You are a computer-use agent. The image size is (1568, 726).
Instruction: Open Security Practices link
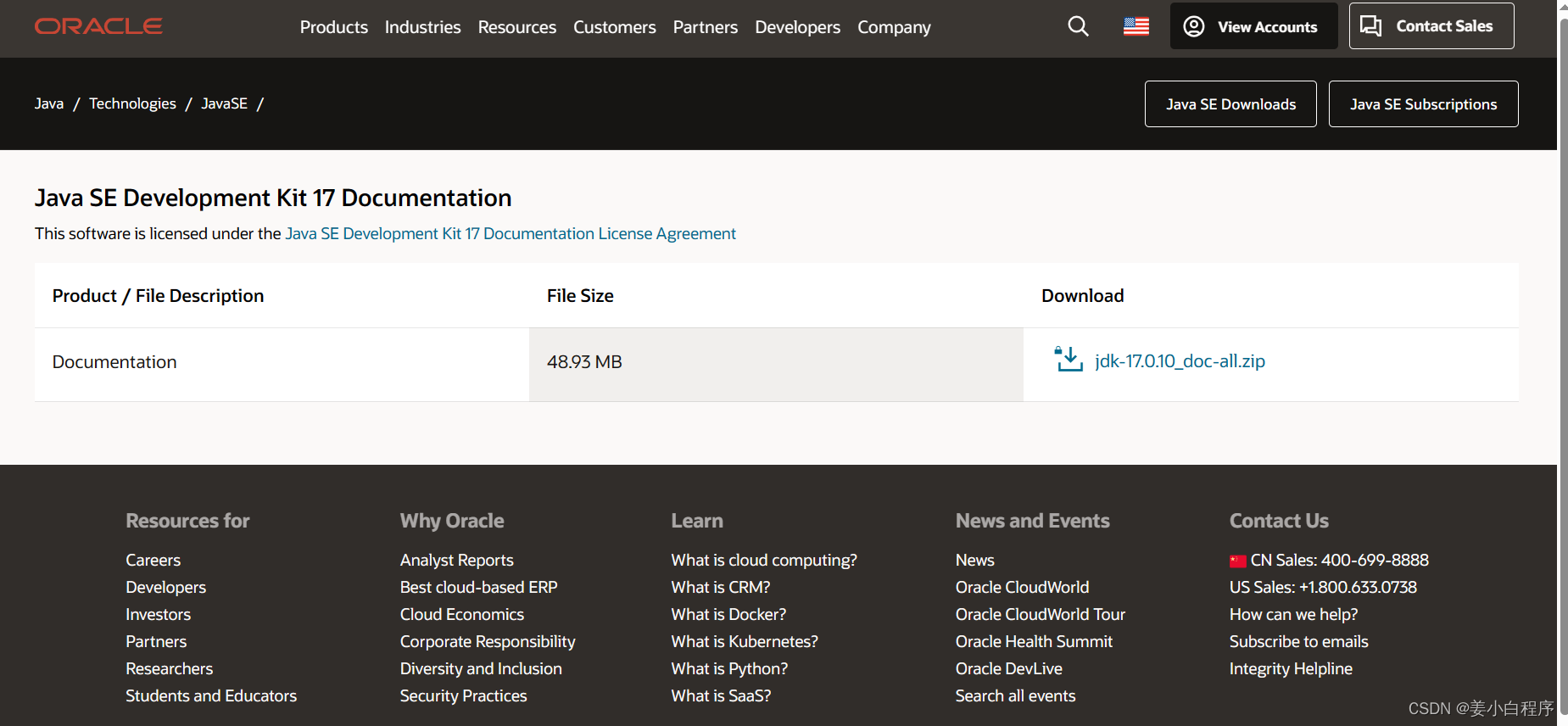464,695
